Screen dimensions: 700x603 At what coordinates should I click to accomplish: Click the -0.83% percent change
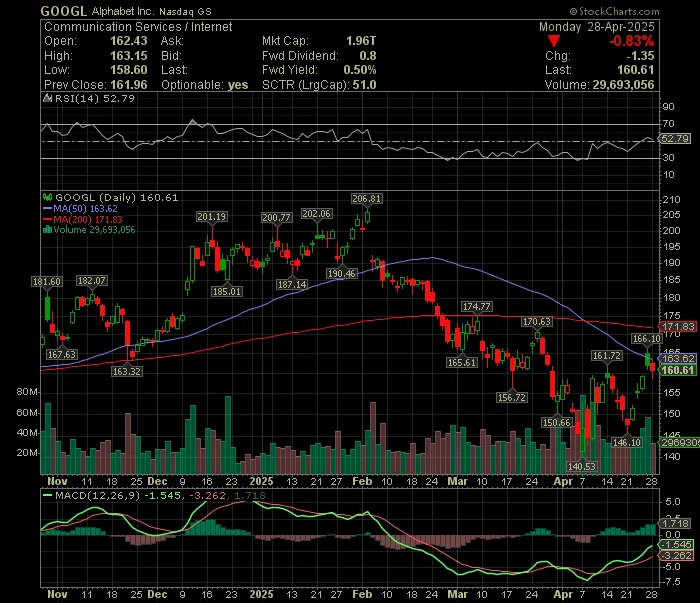point(632,41)
